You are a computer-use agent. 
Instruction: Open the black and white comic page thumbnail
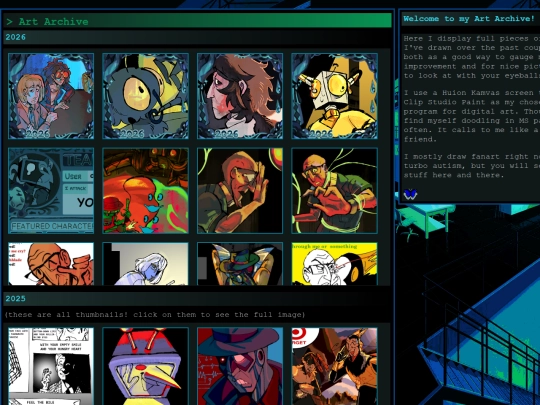point(51,366)
